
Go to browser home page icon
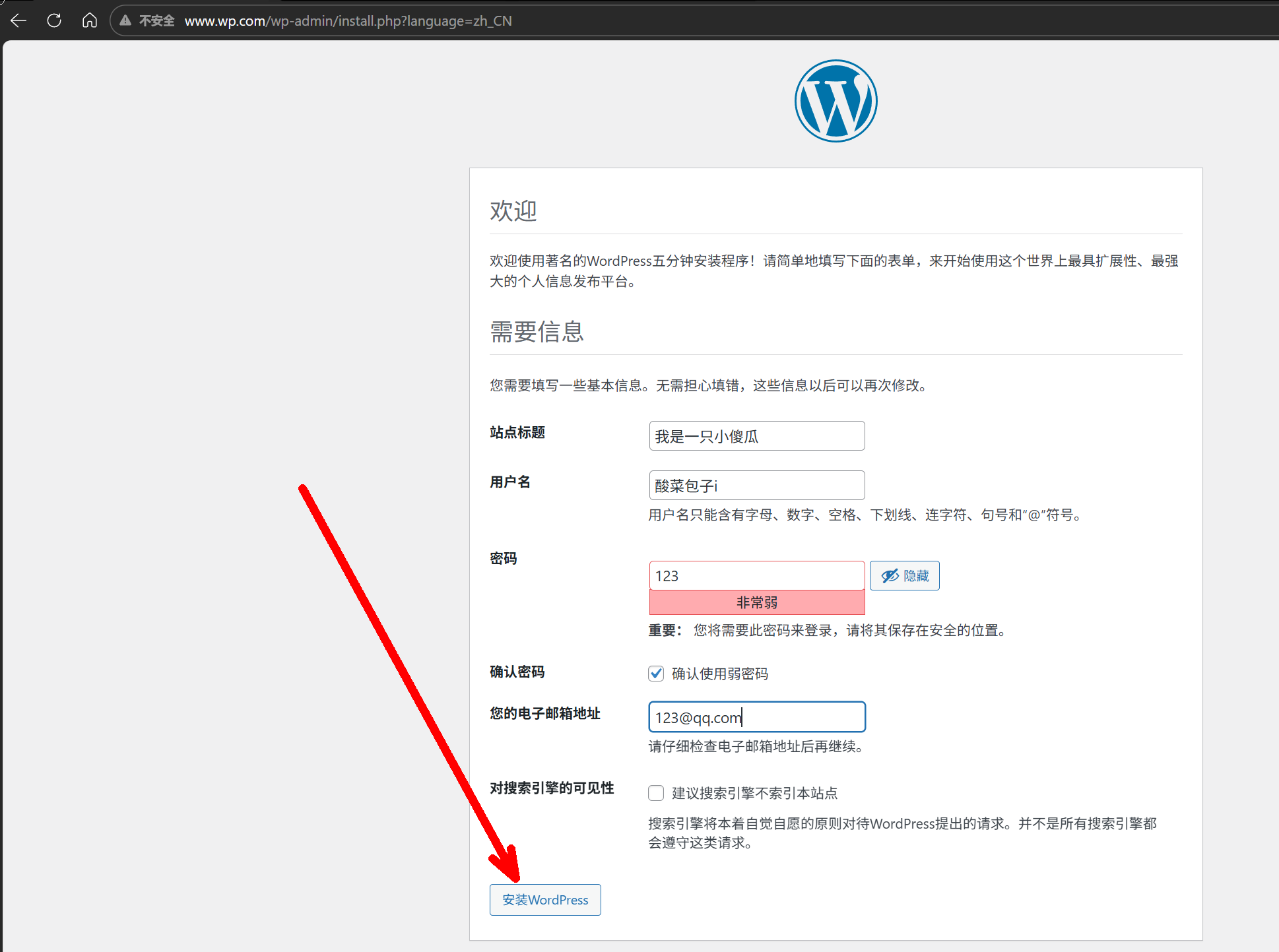[90, 20]
